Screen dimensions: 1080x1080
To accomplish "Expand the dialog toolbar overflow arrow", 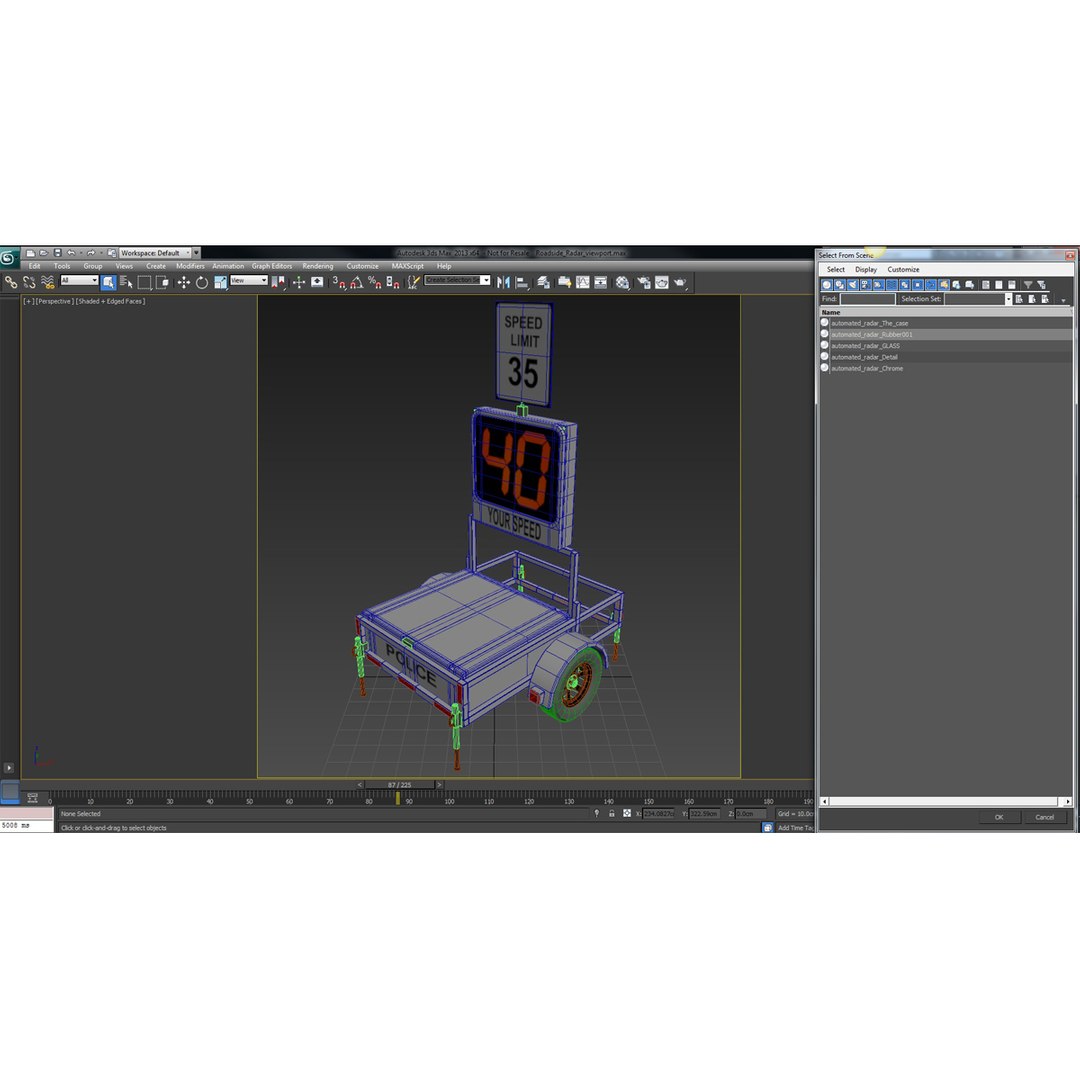I will tap(1063, 300).
